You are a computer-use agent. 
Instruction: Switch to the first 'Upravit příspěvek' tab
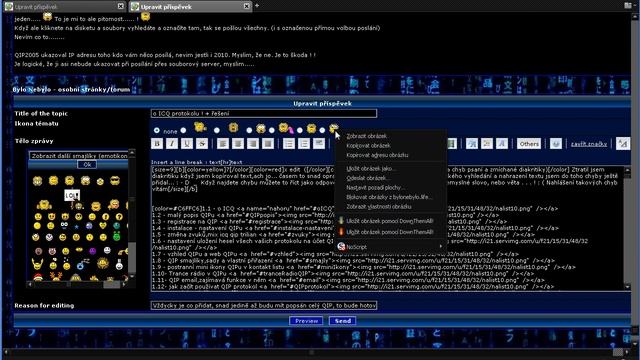[x=64, y=7]
